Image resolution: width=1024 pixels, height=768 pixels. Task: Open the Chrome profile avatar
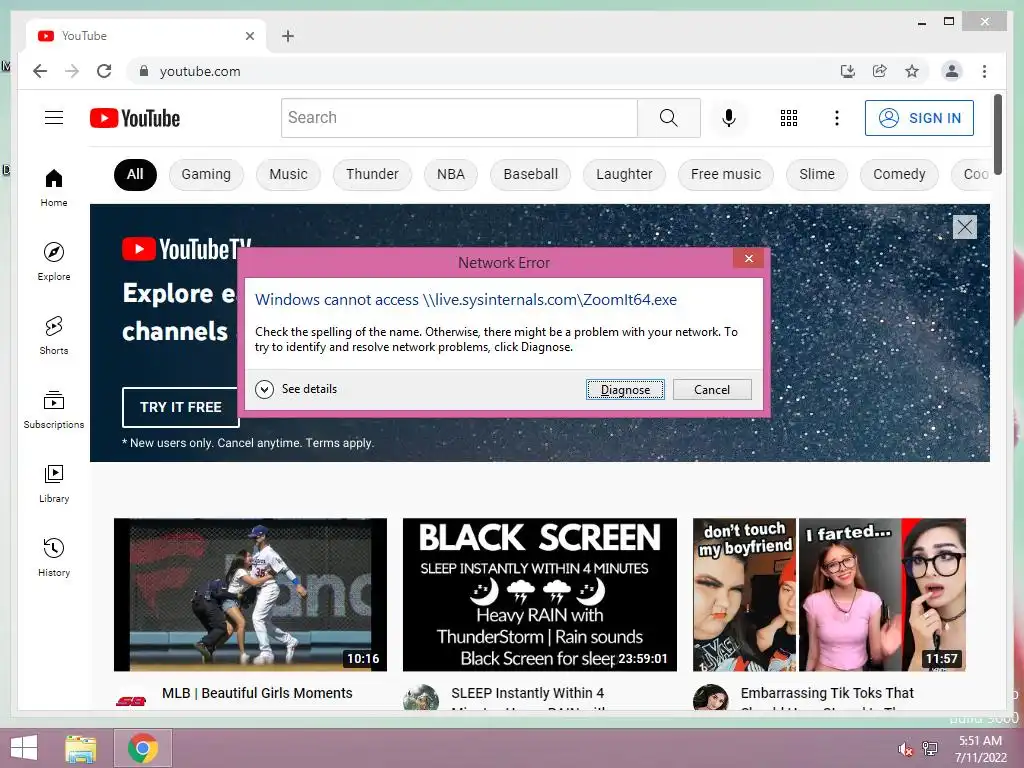coord(952,71)
